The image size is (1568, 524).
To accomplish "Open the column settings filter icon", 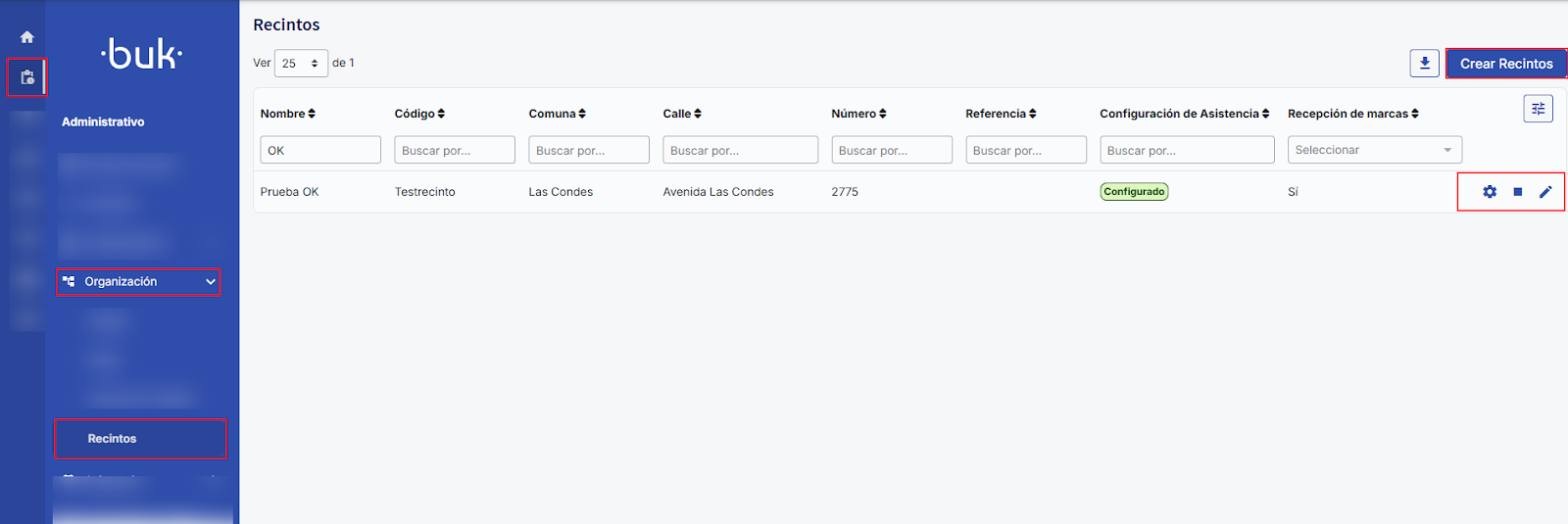I will point(1538,109).
